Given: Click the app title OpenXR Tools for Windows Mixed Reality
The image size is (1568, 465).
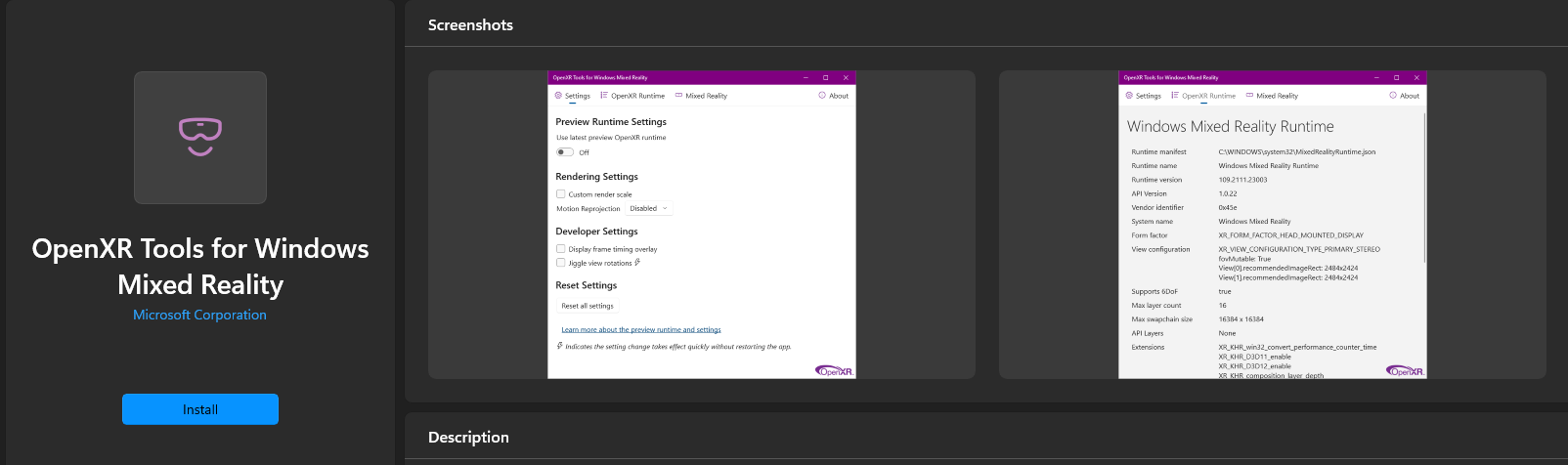Looking at the screenshot, I should pos(200,267).
